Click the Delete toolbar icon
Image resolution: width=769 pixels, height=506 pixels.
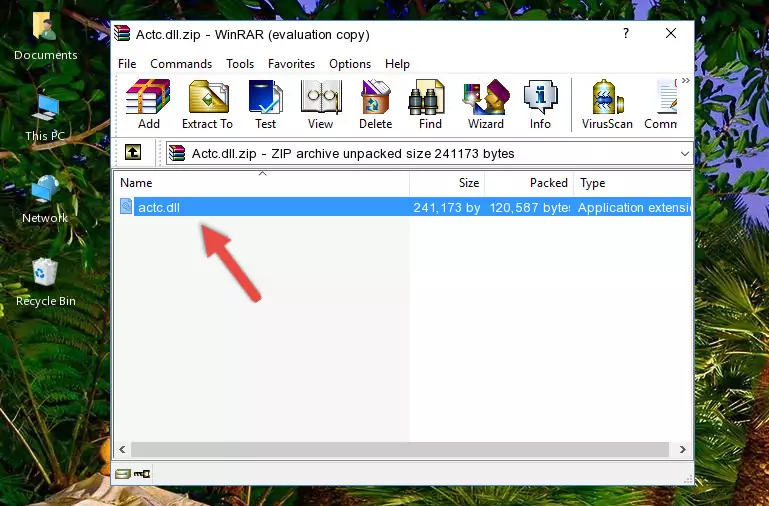(x=376, y=104)
